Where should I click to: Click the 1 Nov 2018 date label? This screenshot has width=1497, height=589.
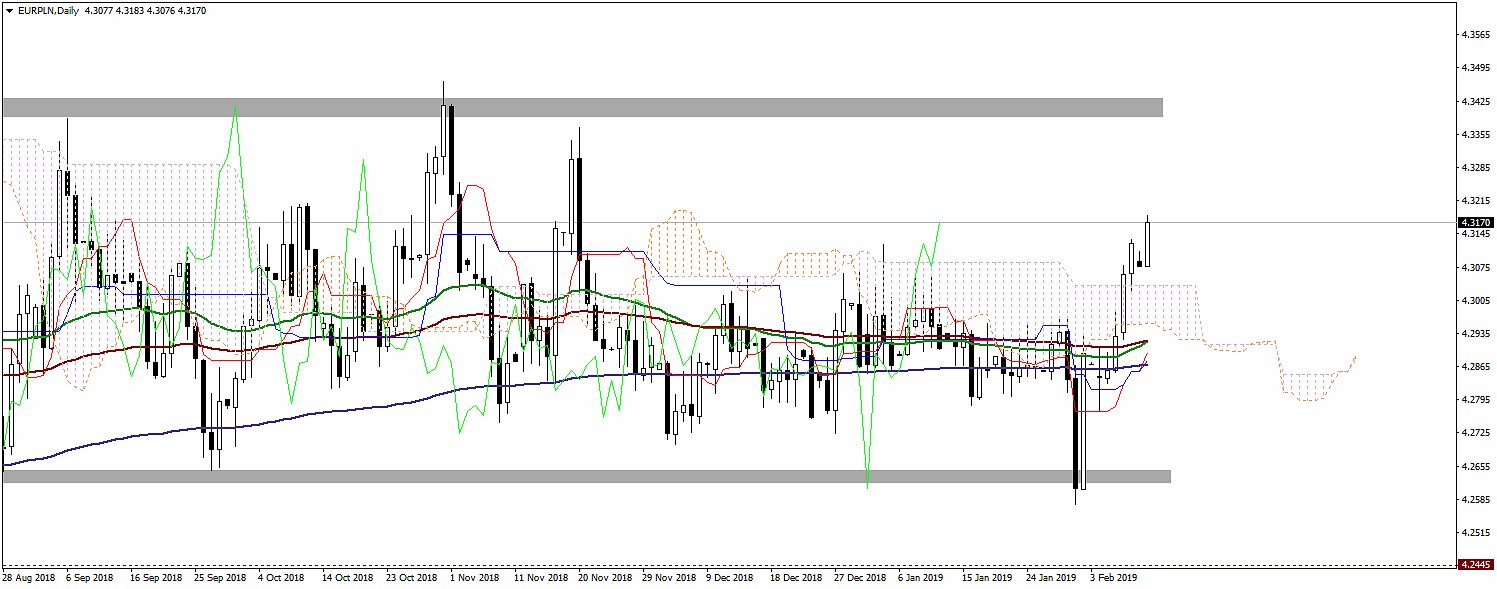point(474,578)
